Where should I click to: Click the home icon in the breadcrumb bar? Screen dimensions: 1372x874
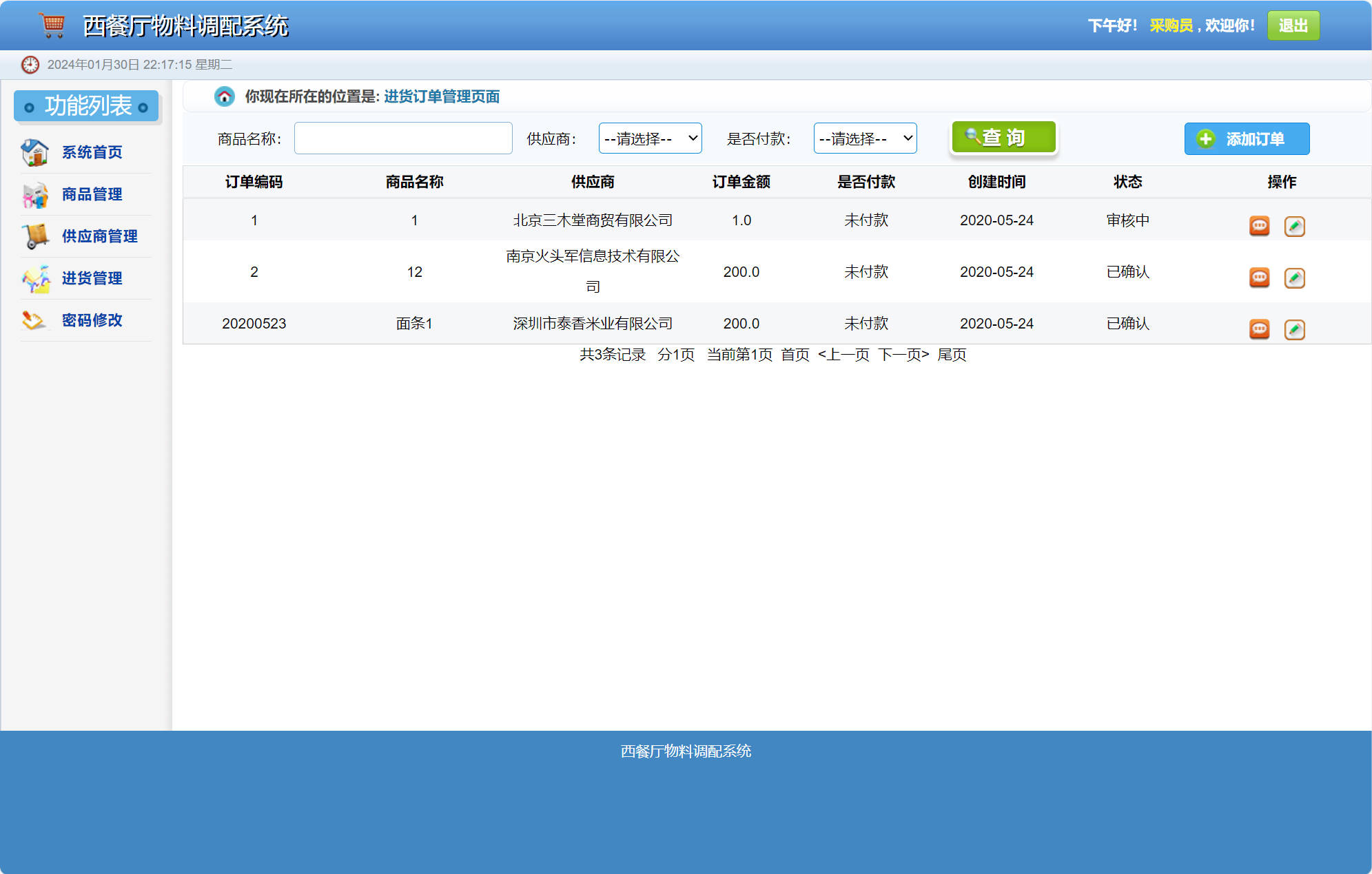[x=225, y=96]
